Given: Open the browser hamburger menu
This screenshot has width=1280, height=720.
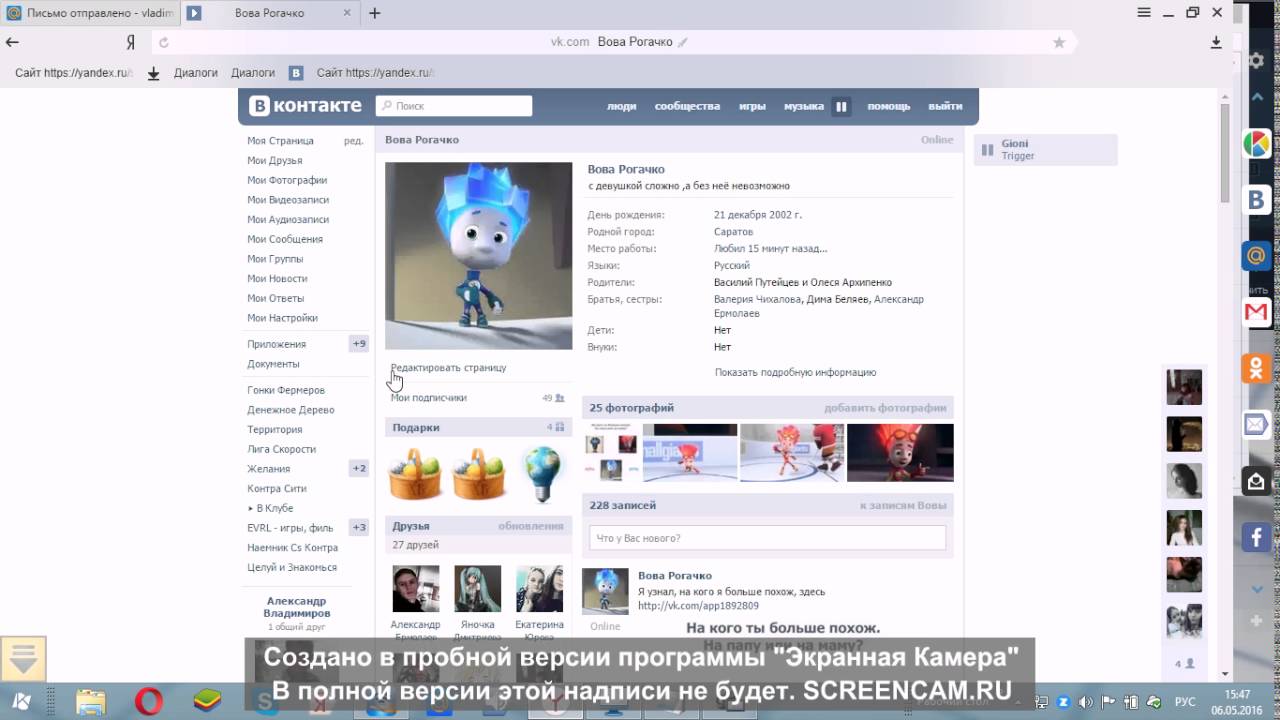Looking at the screenshot, I should click(1144, 13).
